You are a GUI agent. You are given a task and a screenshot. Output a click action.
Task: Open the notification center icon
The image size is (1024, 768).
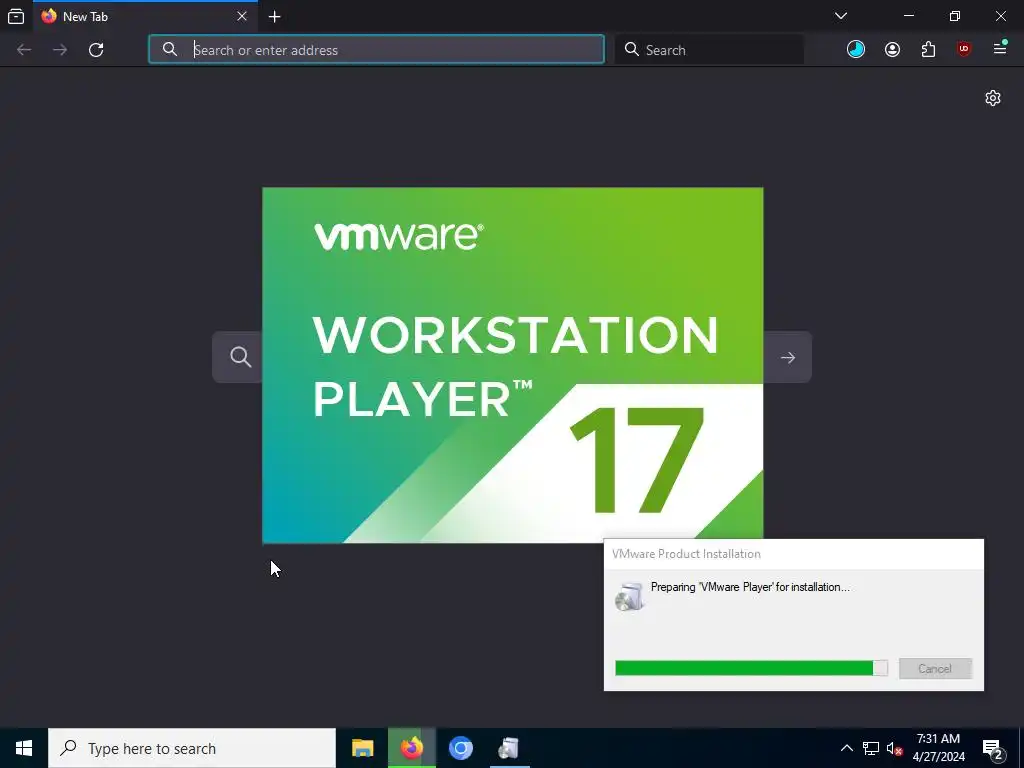(993, 748)
